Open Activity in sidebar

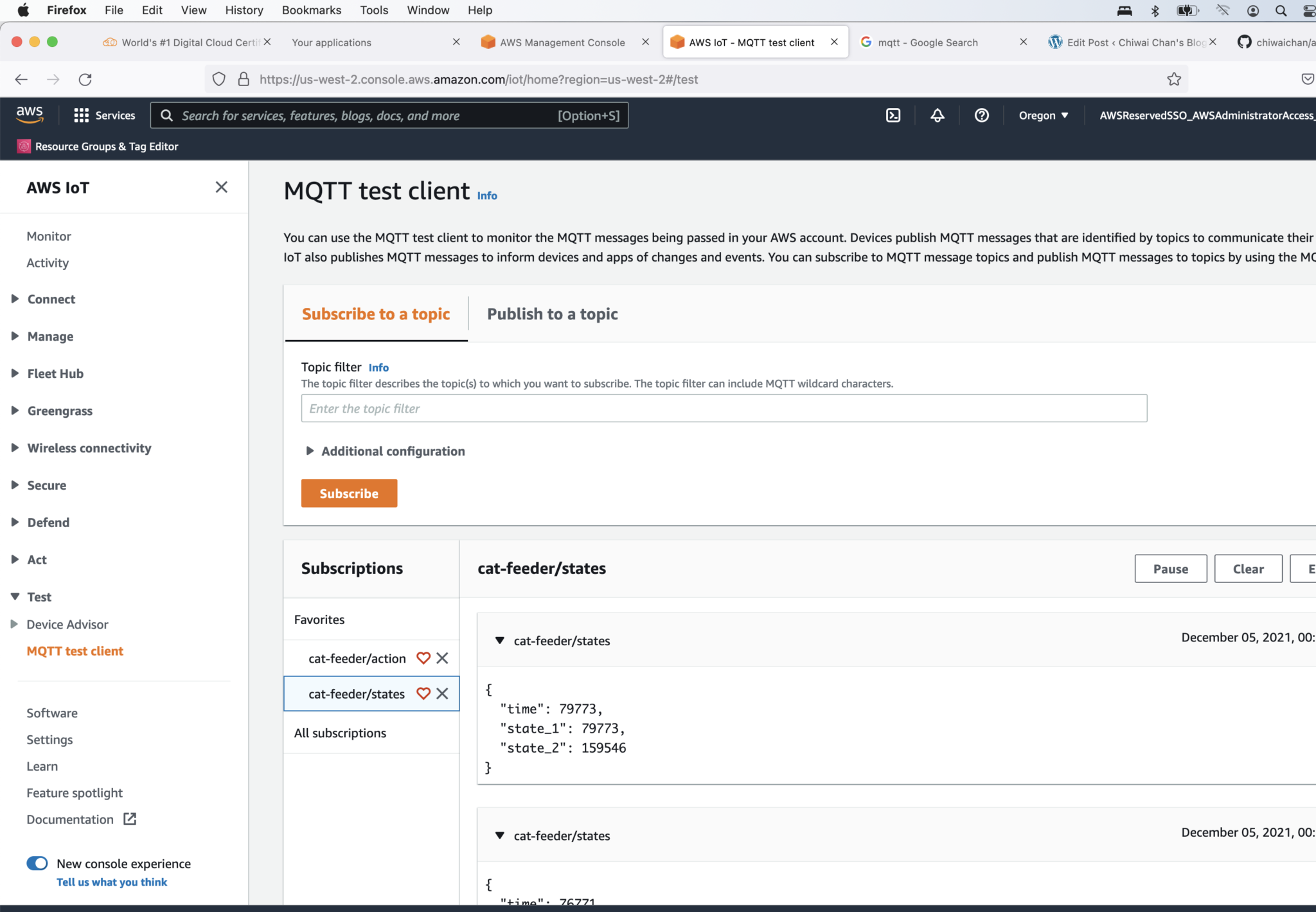click(x=48, y=263)
